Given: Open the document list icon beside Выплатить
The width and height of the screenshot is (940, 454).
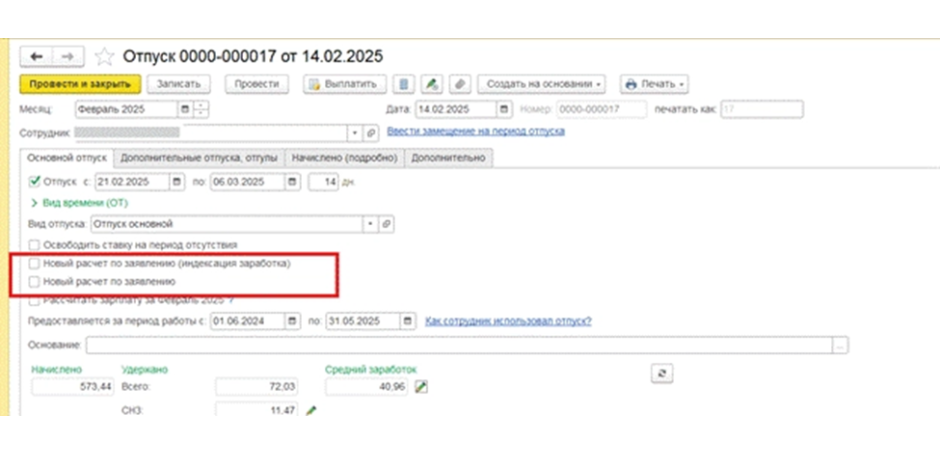Looking at the screenshot, I should pos(404,84).
